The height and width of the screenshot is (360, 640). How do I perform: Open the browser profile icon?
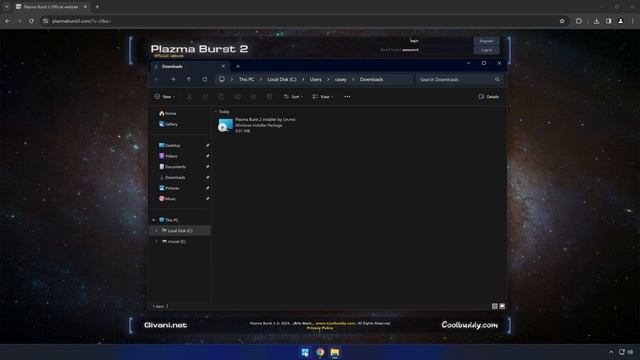click(621, 21)
